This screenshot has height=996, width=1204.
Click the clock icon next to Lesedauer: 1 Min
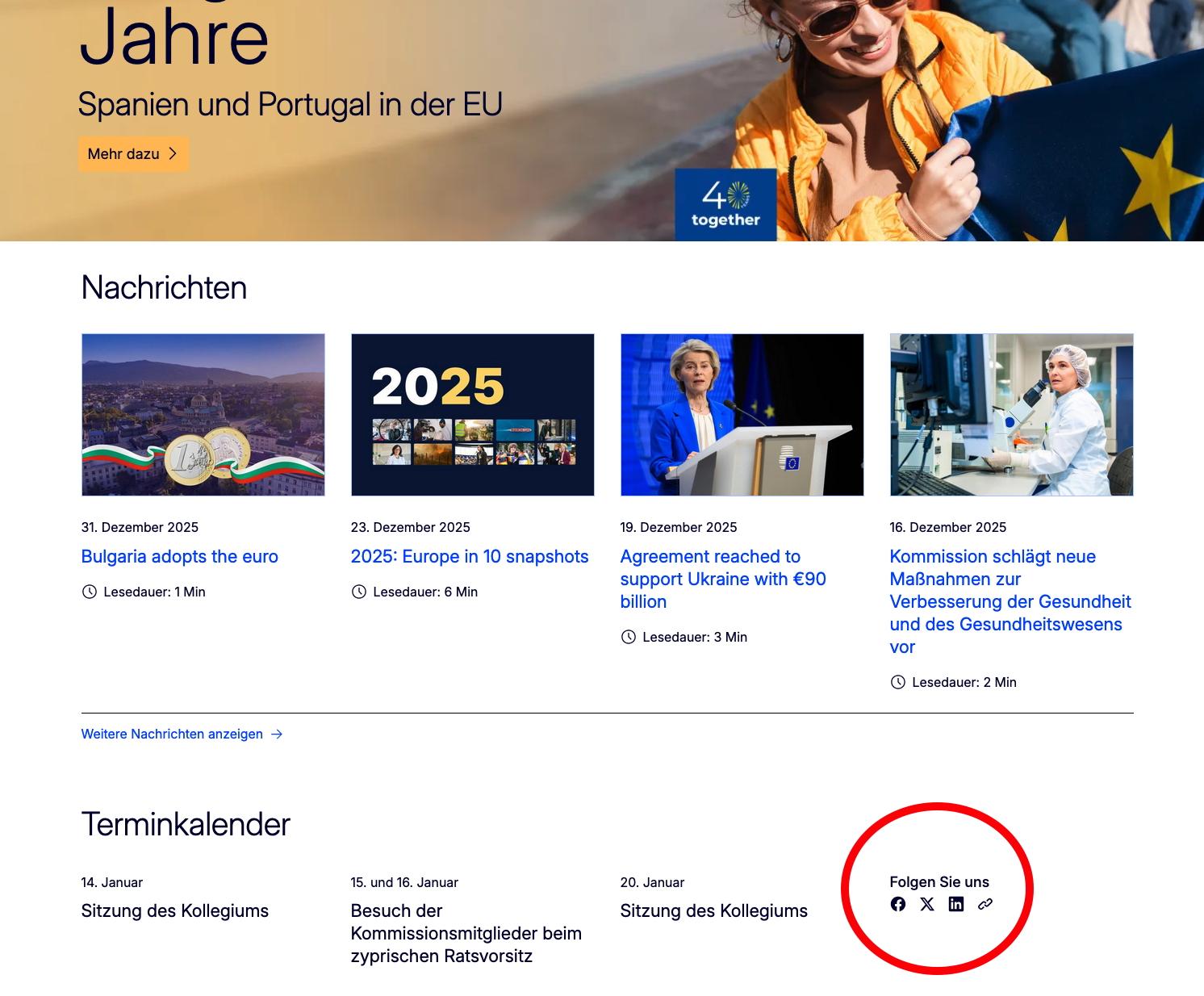point(89,592)
